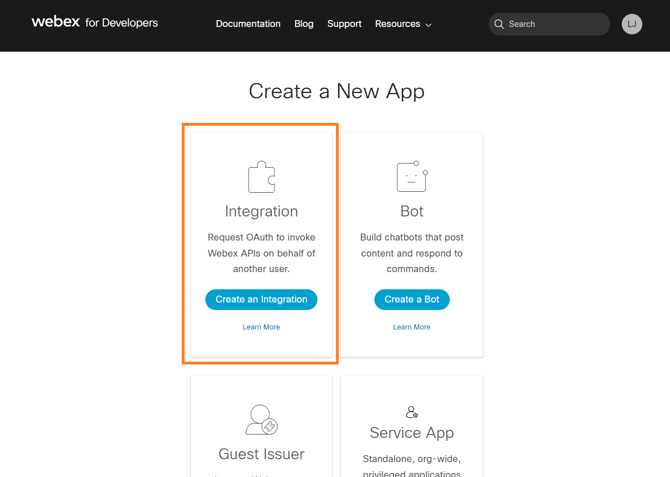Click the magnifying glass search icon
Image resolution: width=670 pixels, height=477 pixels.
pyautogui.click(x=499, y=24)
